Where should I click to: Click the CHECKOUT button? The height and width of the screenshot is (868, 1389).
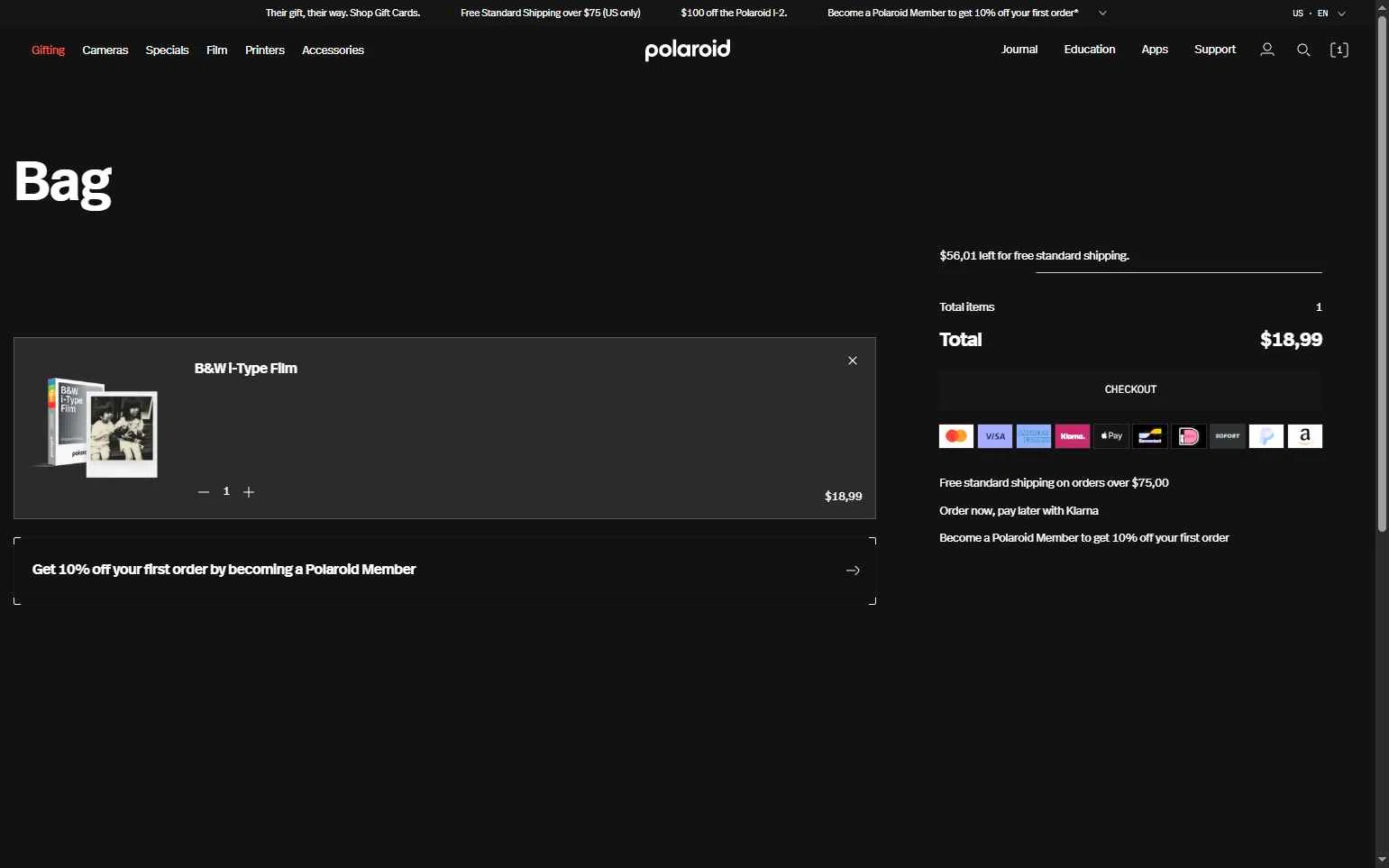click(1130, 389)
